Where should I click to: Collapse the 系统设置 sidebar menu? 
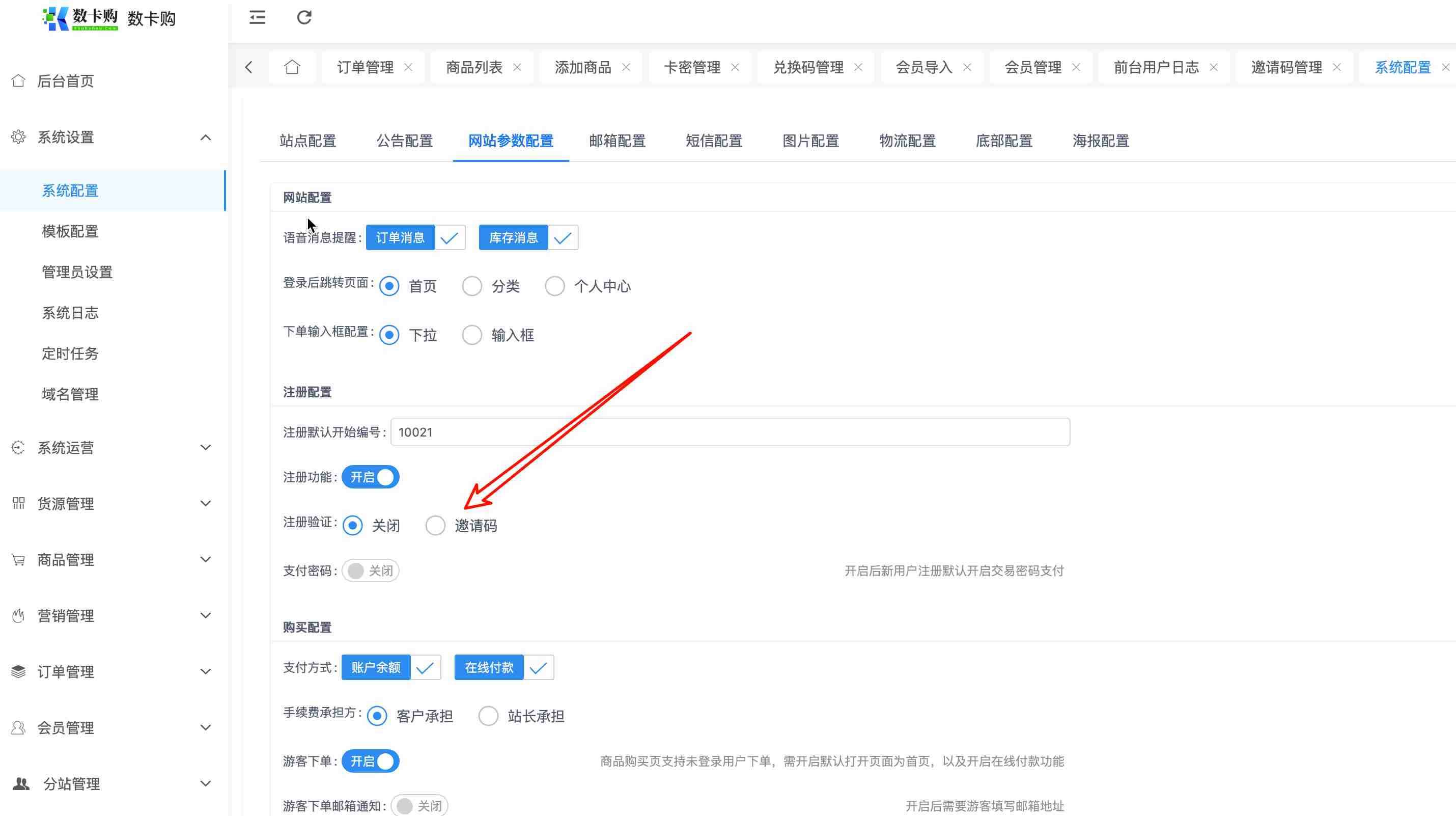(x=206, y=137)
